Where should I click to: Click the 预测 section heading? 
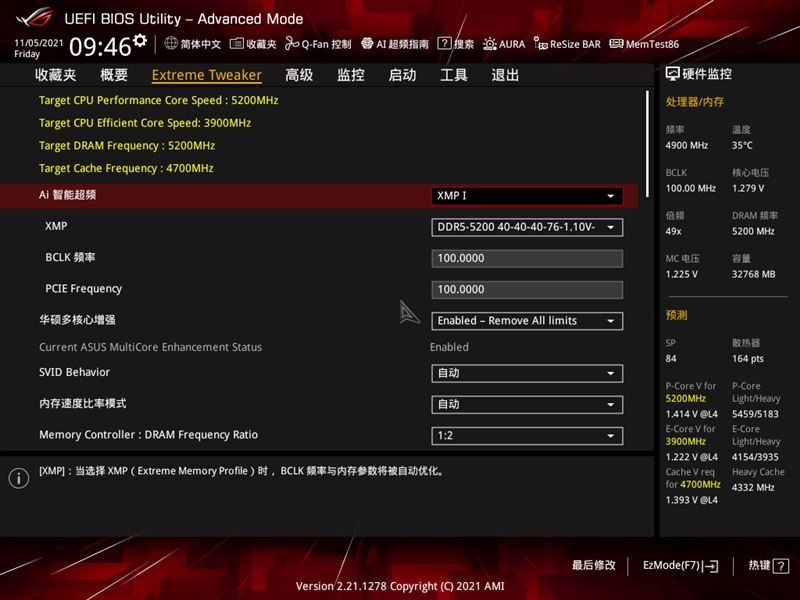tap(677, 315)
